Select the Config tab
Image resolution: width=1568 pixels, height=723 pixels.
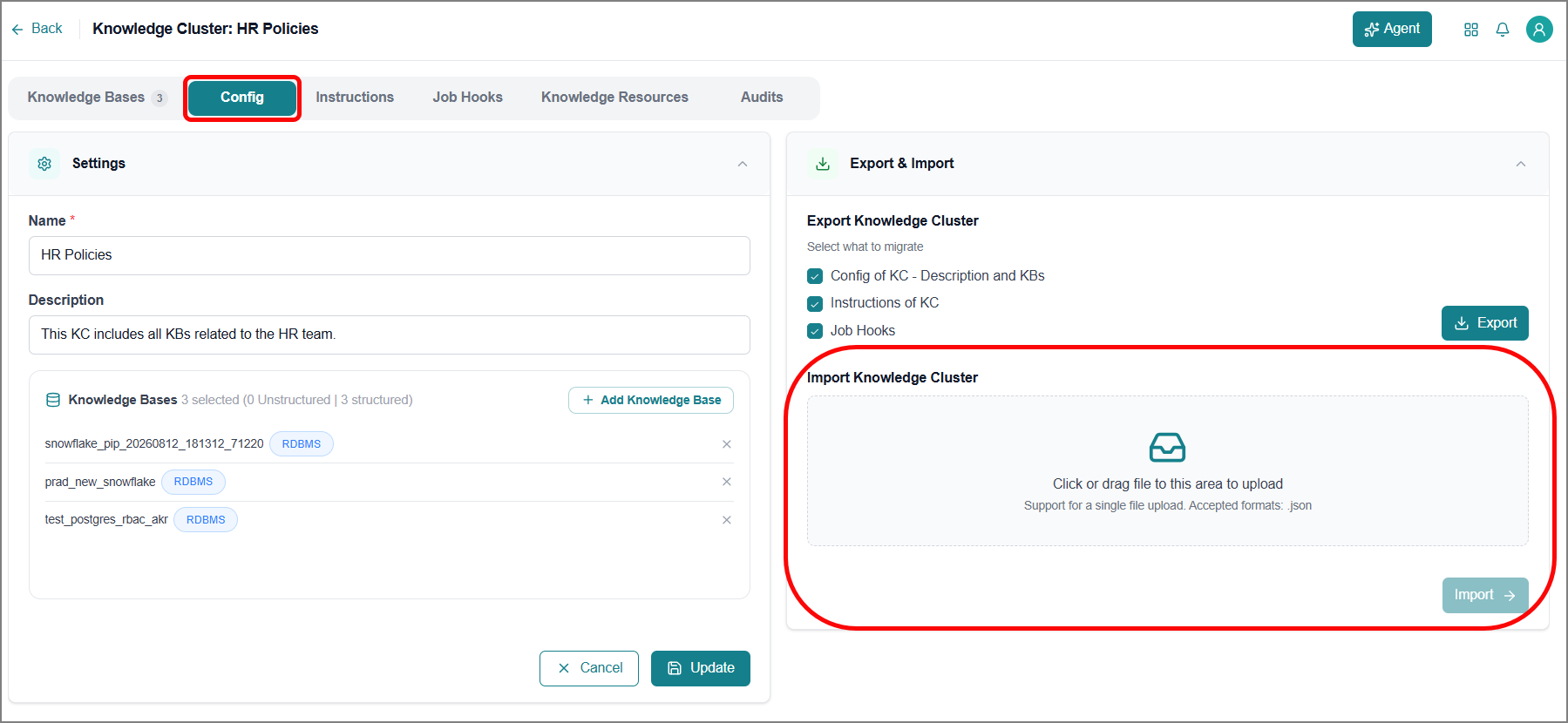[x=242, y=98]
